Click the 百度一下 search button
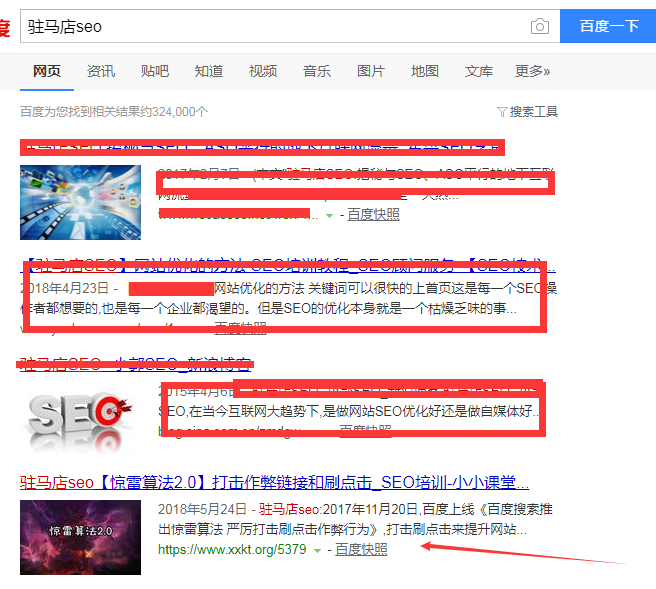 pyautogui.click(x=608, y=26)
